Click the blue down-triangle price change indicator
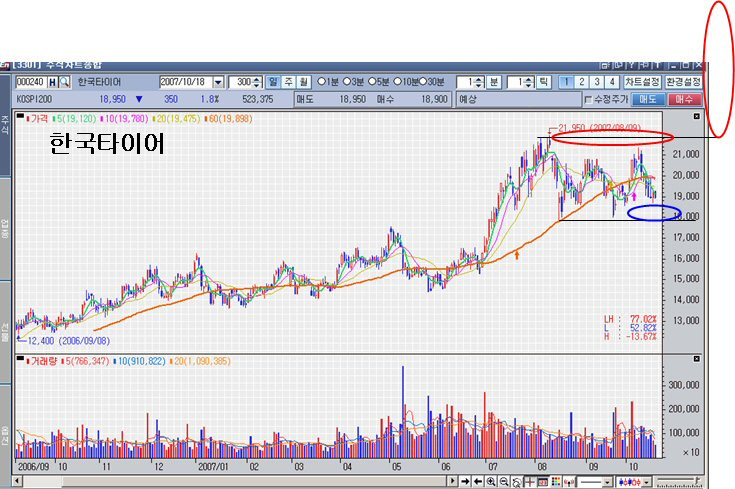The image size is (735, 489). point(139,99)
